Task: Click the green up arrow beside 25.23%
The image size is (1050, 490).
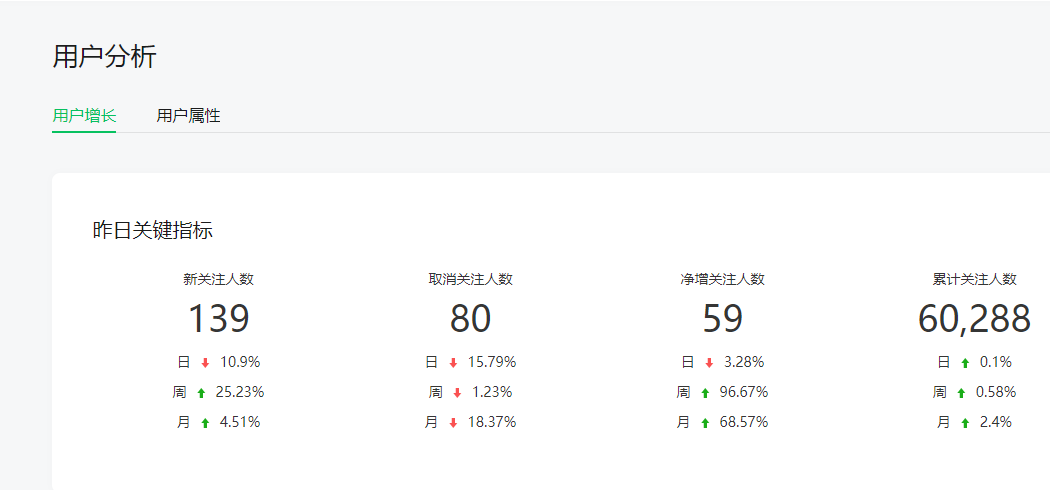Action: coord(201,393)
